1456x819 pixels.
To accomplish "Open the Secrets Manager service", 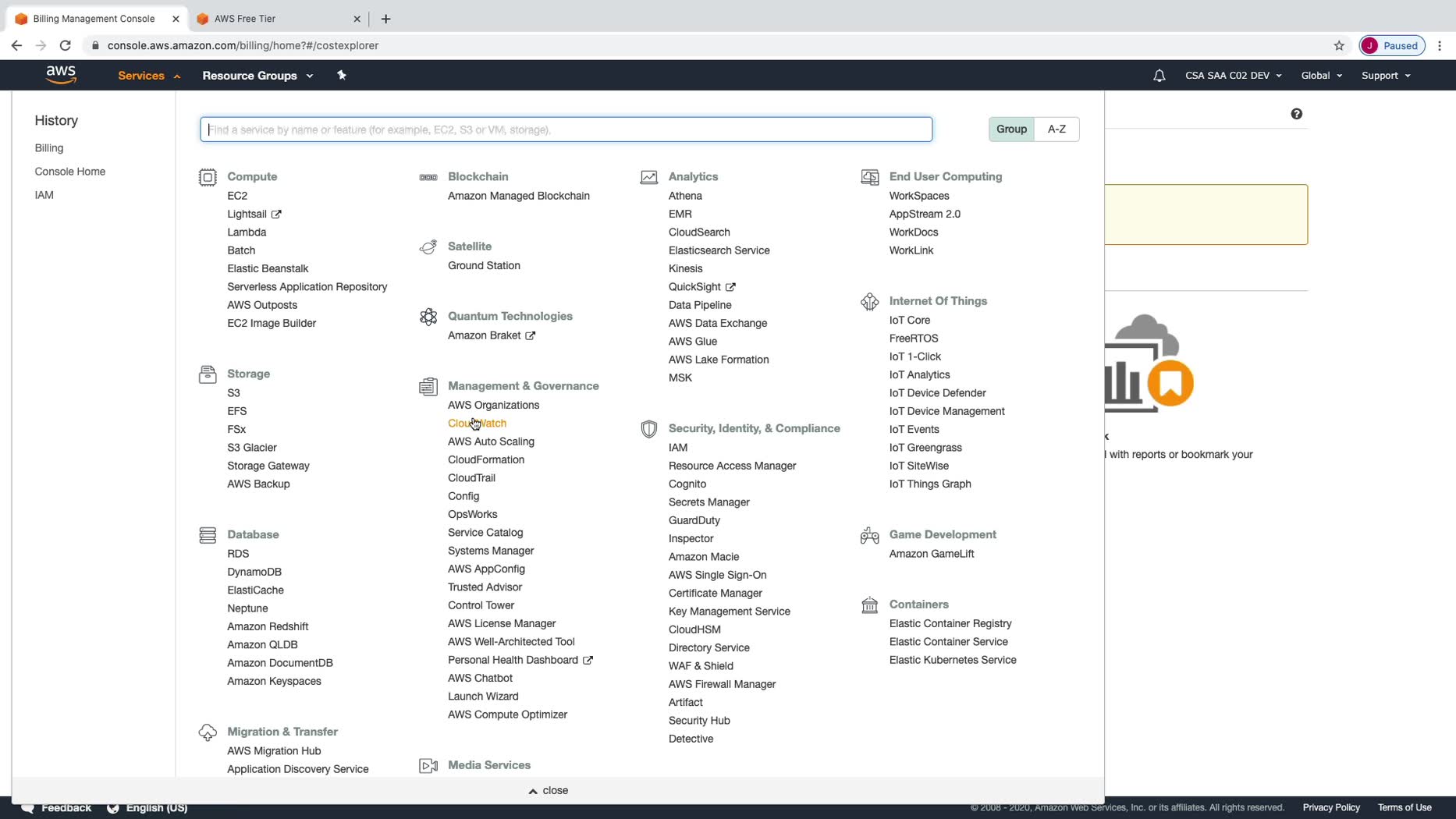I will click(709, 502).
